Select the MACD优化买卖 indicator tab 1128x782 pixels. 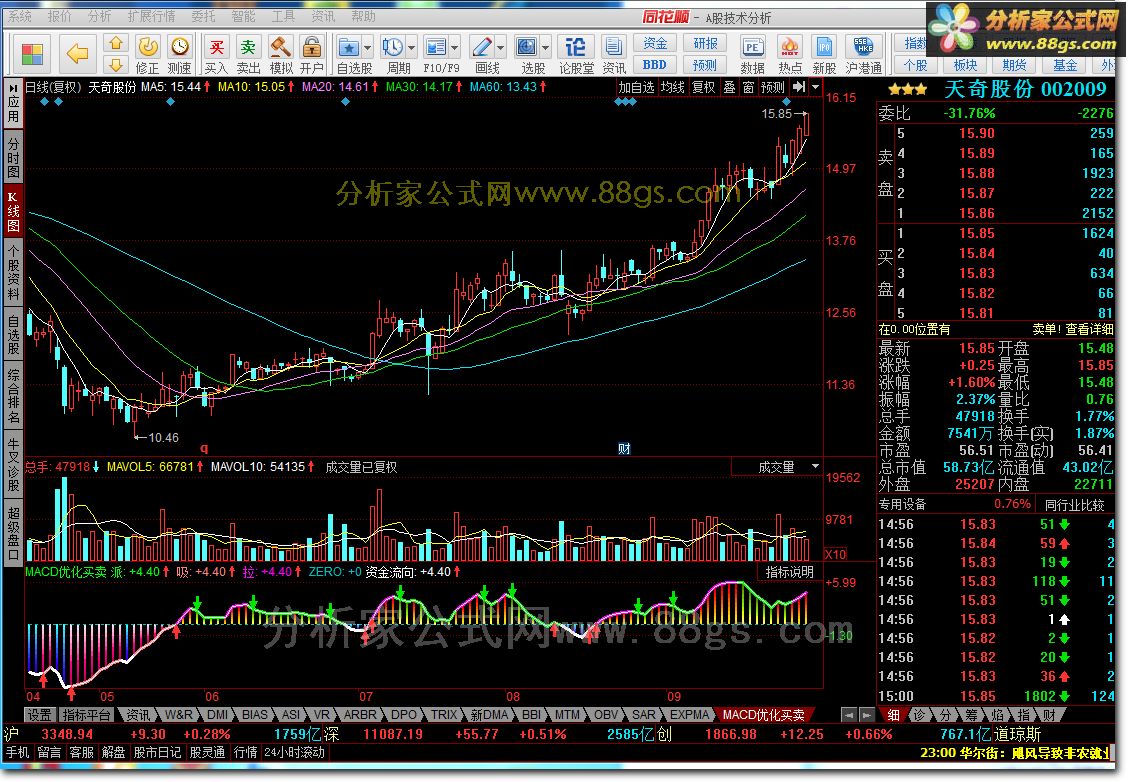pyautogui.click(x=763, y=714)
